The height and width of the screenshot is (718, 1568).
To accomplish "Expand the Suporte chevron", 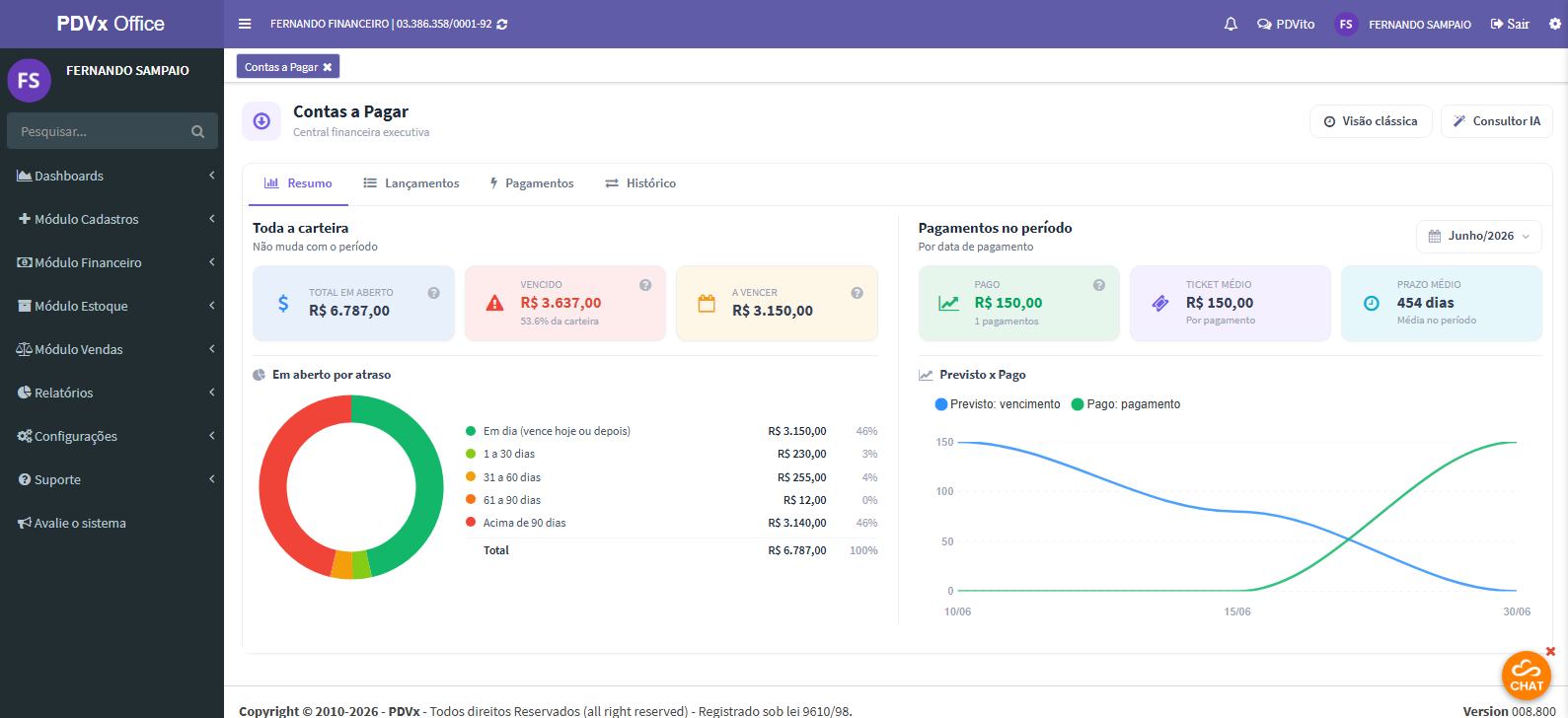I will pos(211,479).
